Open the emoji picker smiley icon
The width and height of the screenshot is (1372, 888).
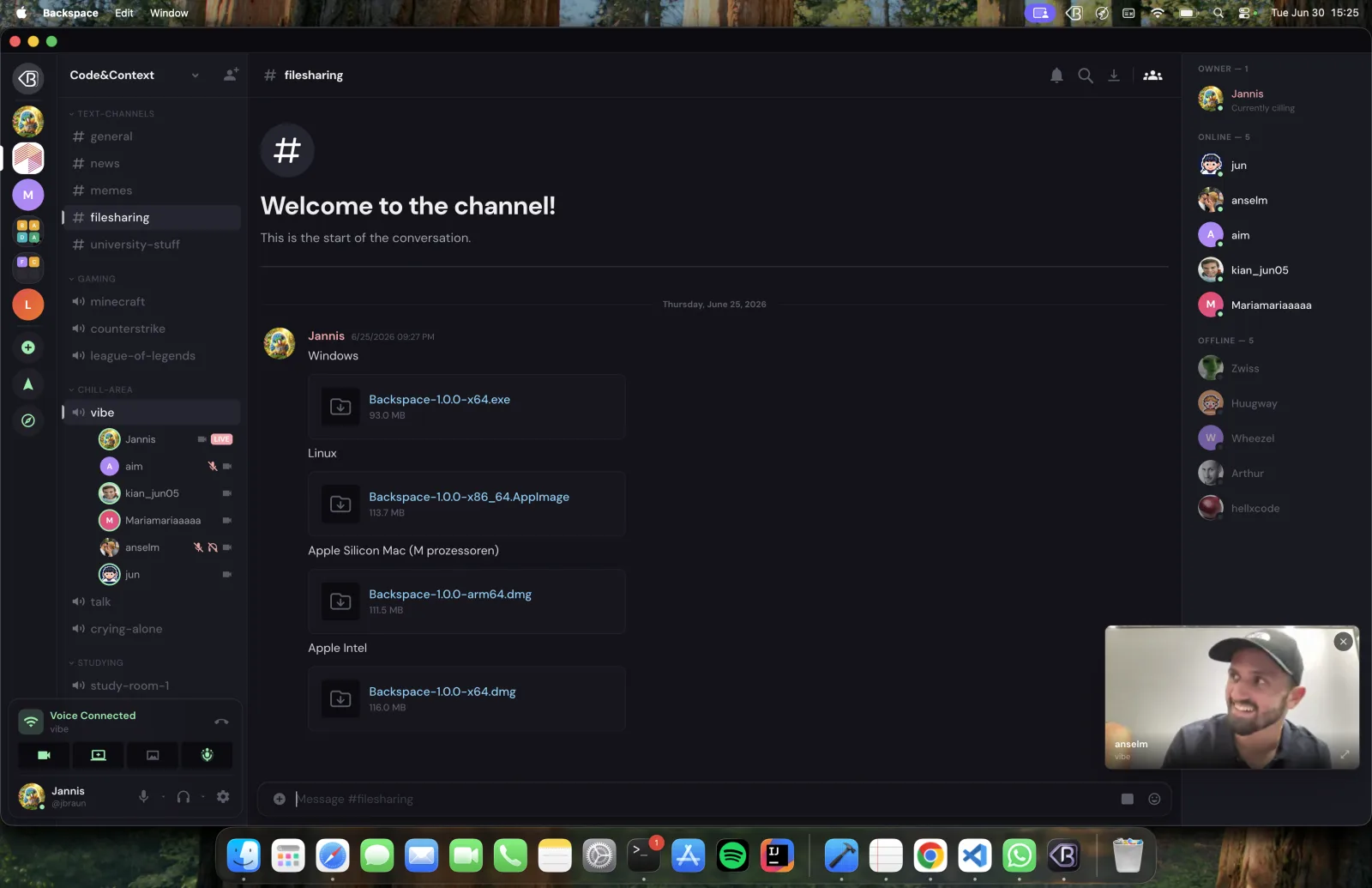click(x=1154, y=799)
